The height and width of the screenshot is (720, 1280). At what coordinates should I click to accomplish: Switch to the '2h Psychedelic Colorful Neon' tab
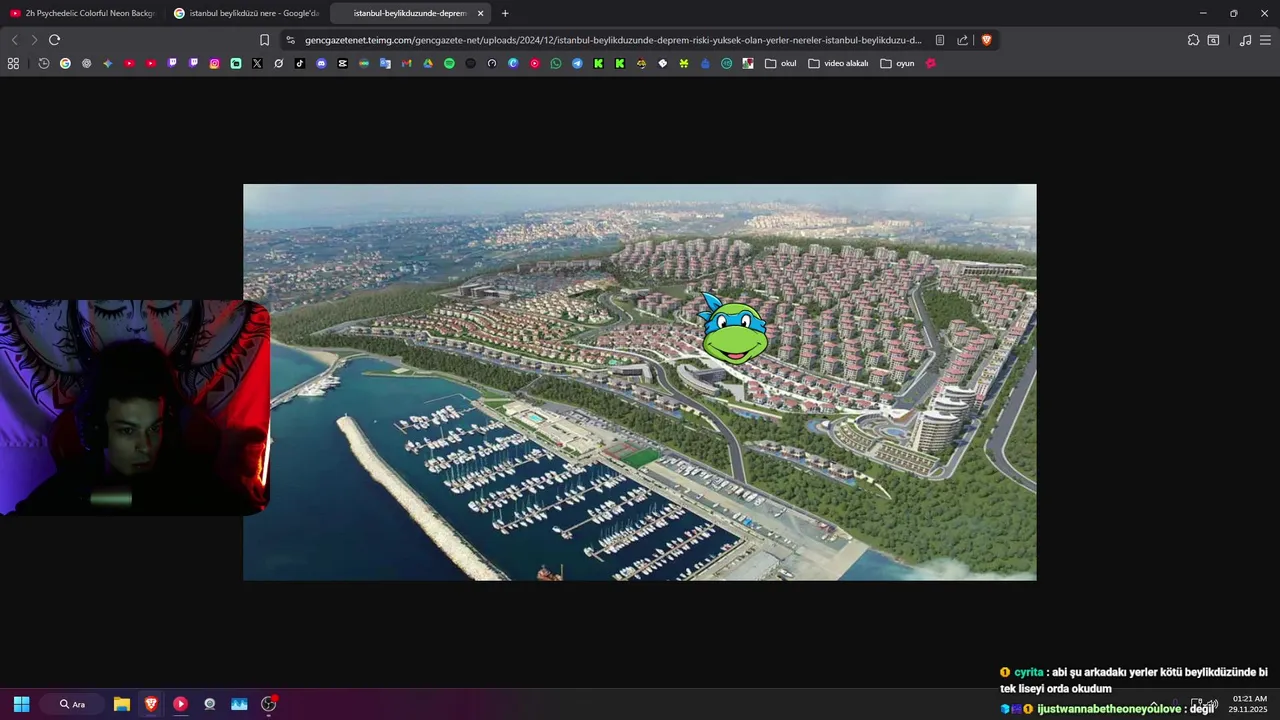pyautogui.click(x=82, y=13)
